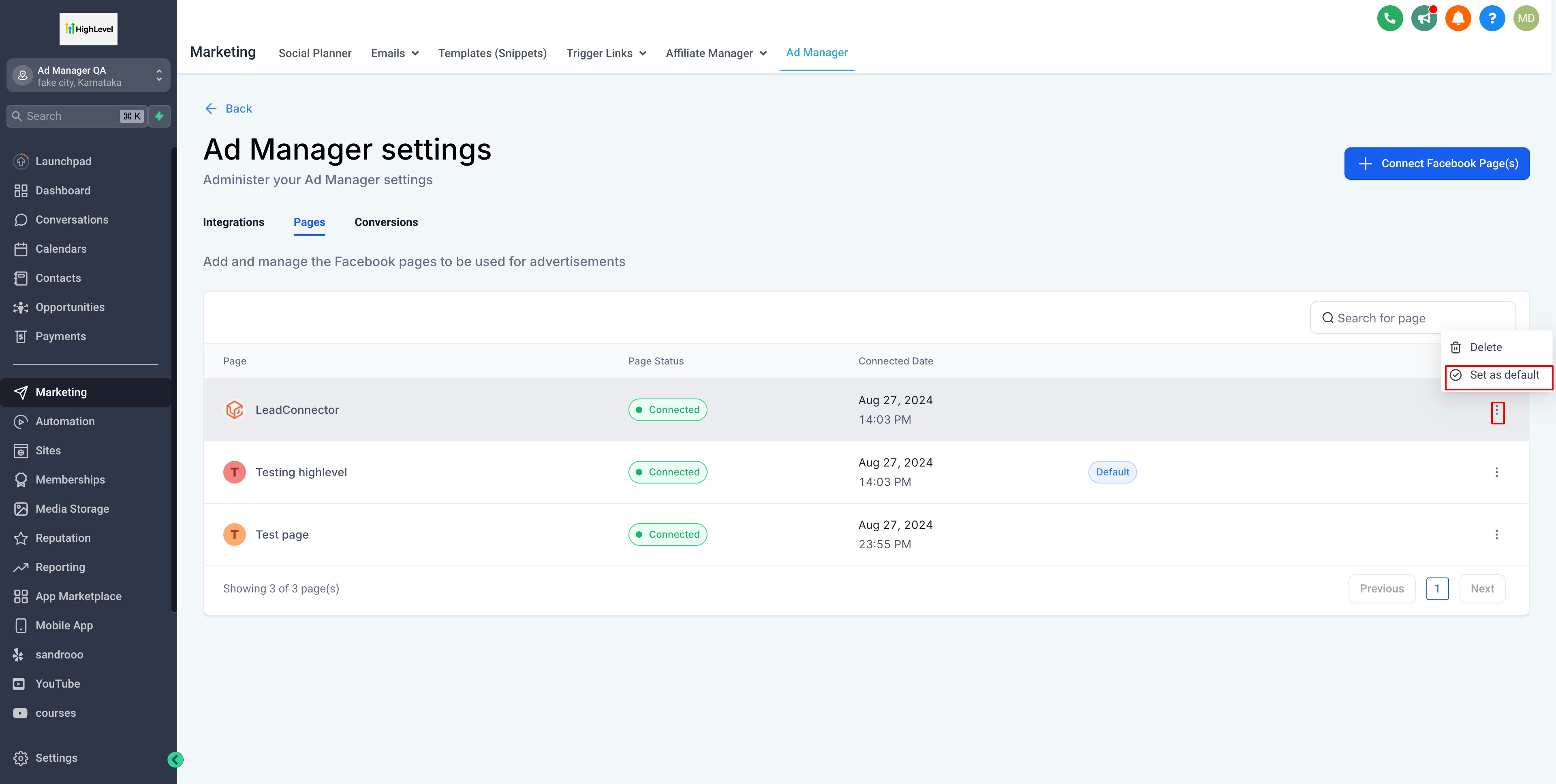The width and height of the screenshot is (1556, 784).
Task: Click the blue help question mark icon
Action: click(x=1491, y=18)
